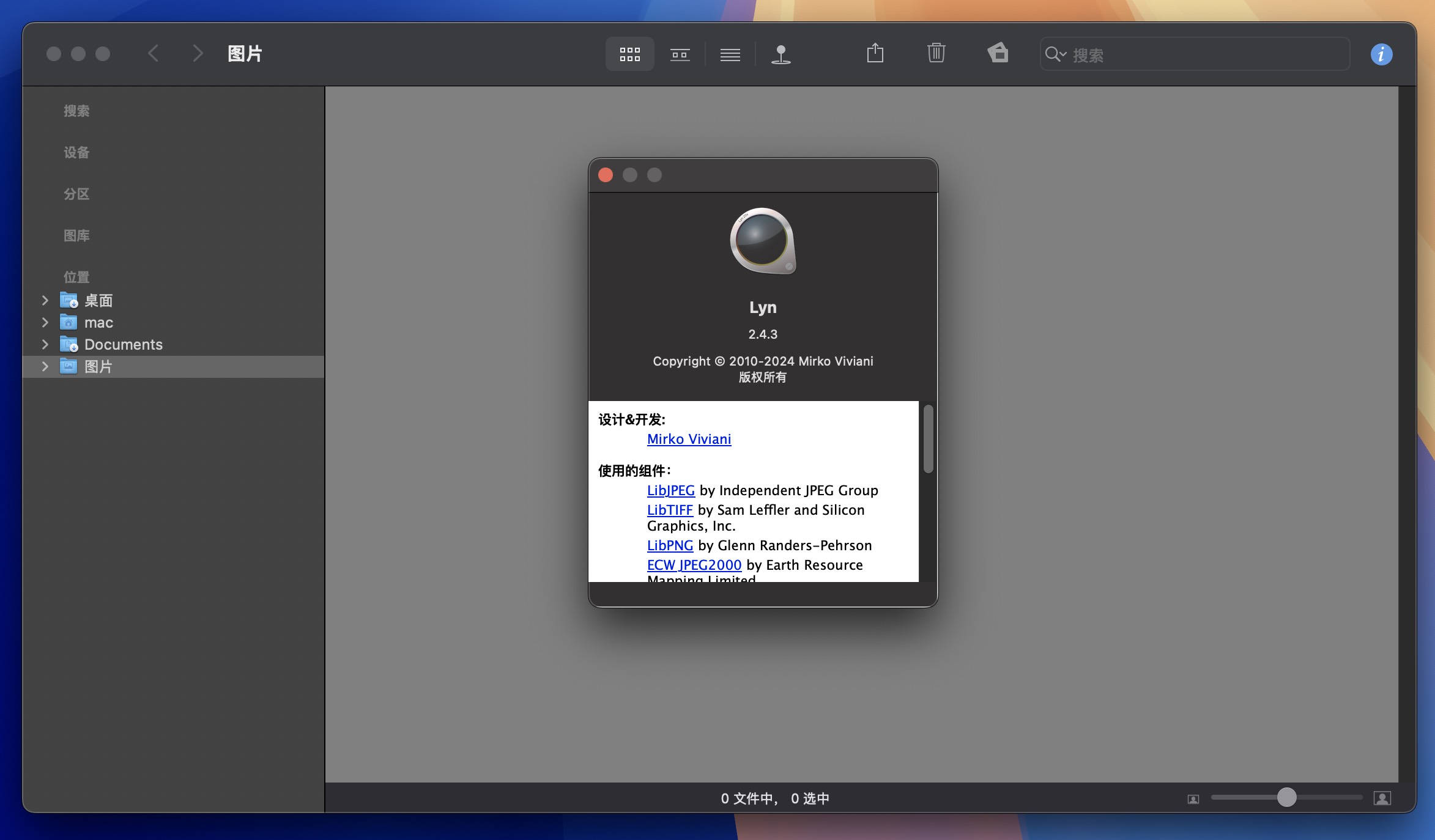The height and width of the screenshot is (840, 1435).
Task: Click the grid view icon
Action: click(629, 54)
